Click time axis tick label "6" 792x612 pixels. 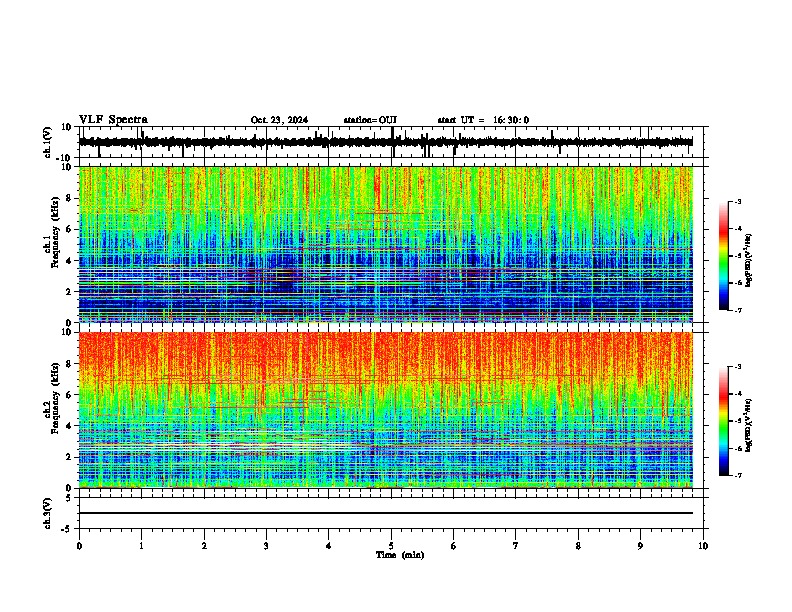click(454, 546)
